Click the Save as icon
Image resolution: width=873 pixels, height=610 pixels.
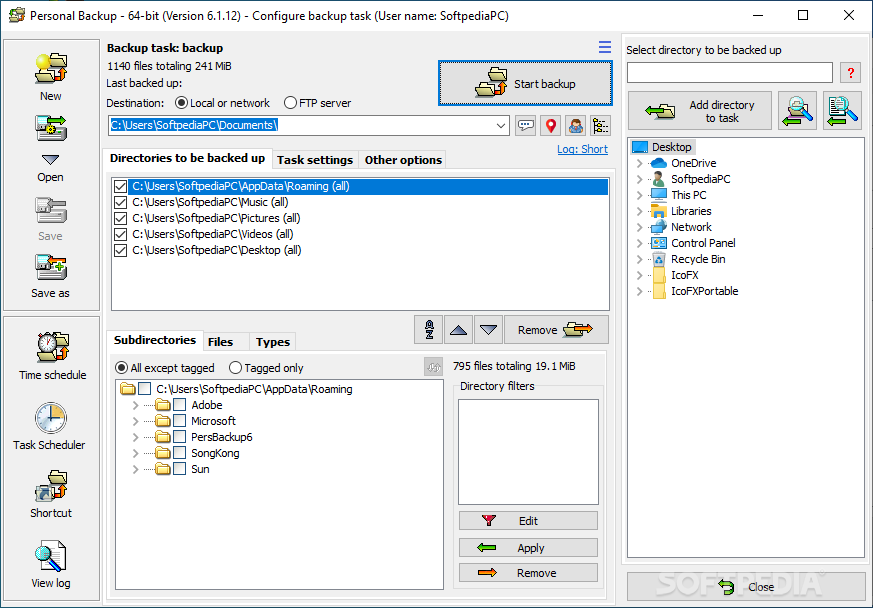[x=51, y=267]
